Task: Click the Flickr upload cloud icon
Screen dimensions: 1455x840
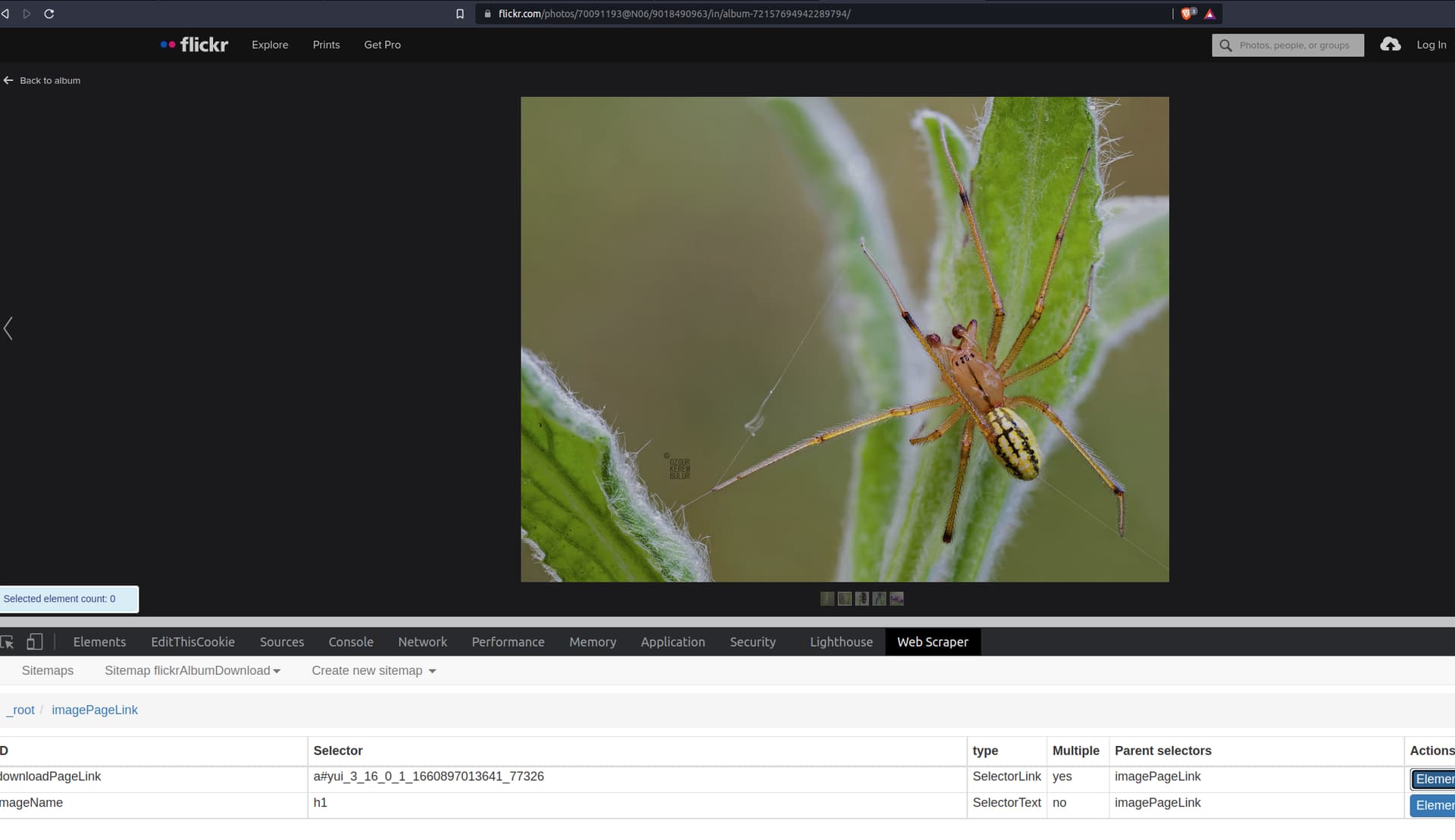Action: [x=1390, y=45]
